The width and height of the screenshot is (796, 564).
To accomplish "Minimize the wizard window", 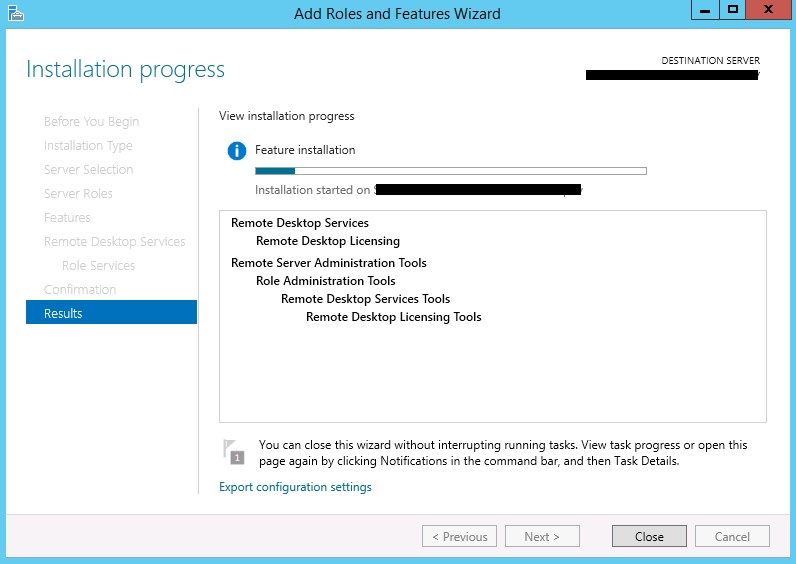I will coord(705,10).
